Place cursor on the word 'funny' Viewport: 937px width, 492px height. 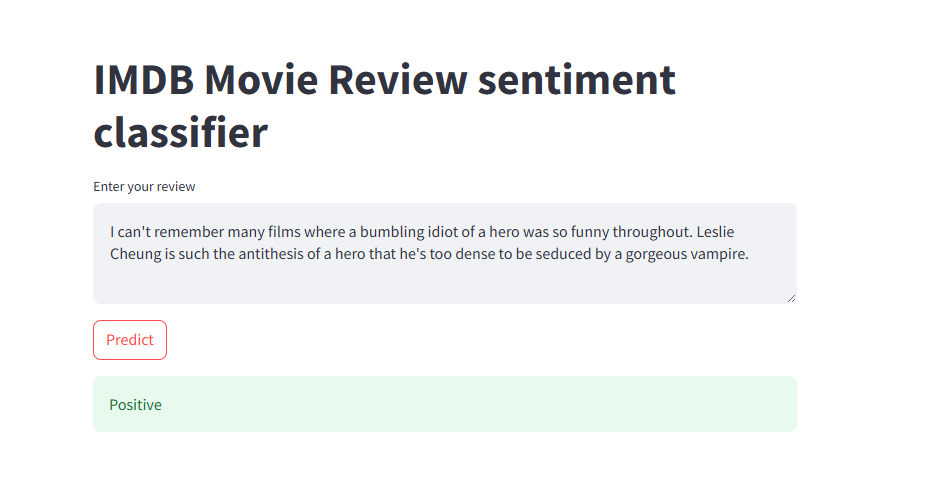coord(589,232)
